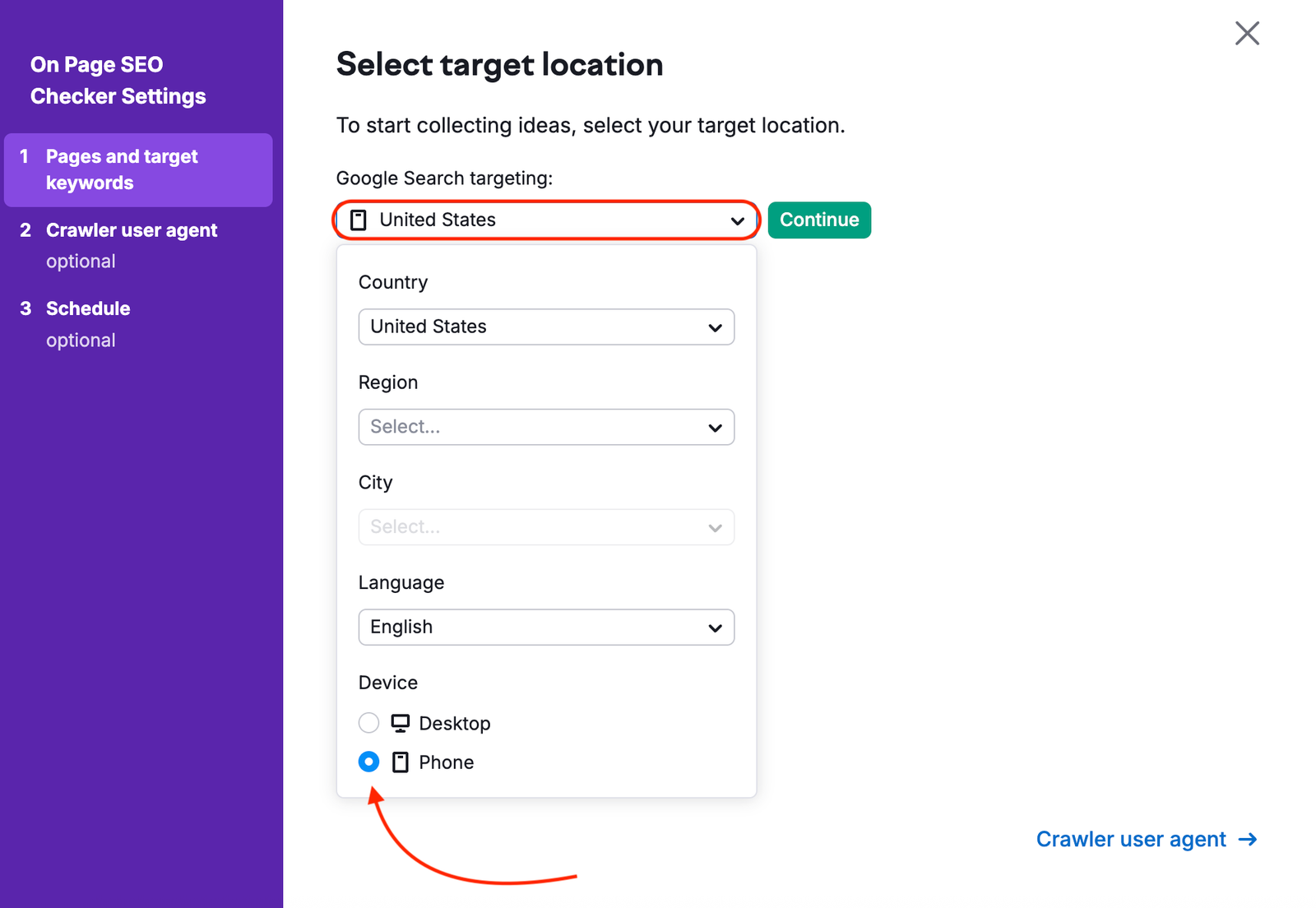Screen dimensions: 1316x908
Task: Click the X icon to dismiss the dialog
Action: click(x=1247, y=33)
